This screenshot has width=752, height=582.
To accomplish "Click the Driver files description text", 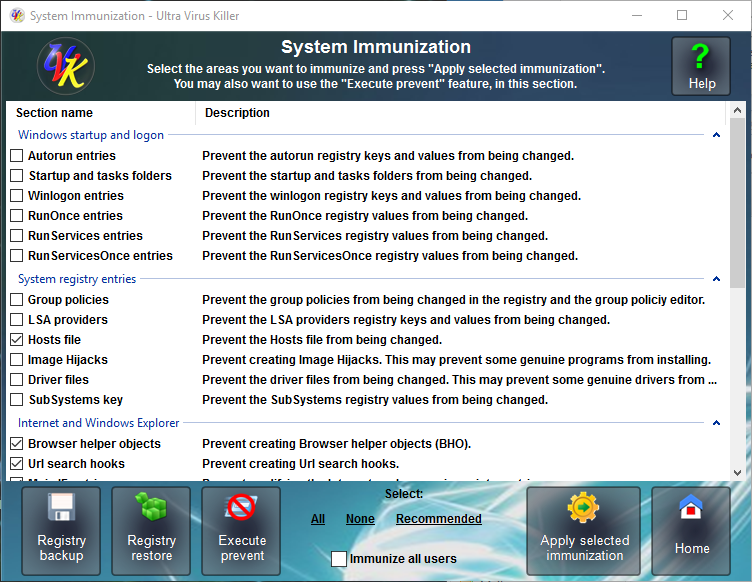I will tap(459, 380).
